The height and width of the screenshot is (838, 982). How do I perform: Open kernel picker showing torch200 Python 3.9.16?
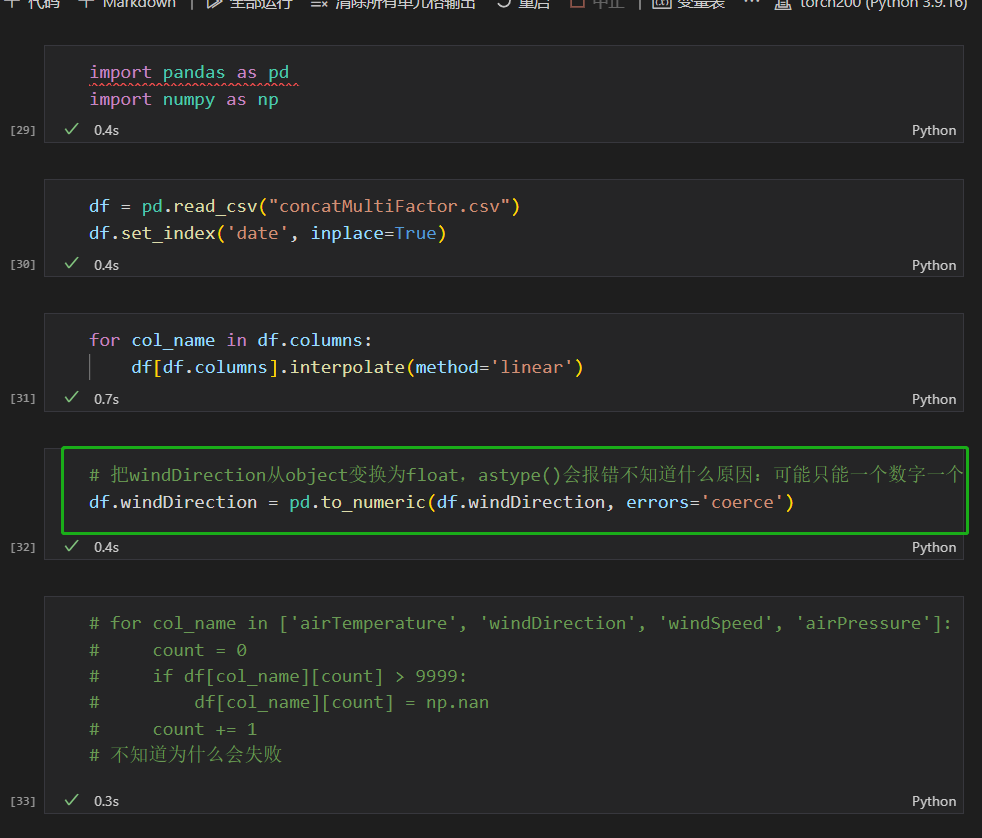tap(872, 4)
